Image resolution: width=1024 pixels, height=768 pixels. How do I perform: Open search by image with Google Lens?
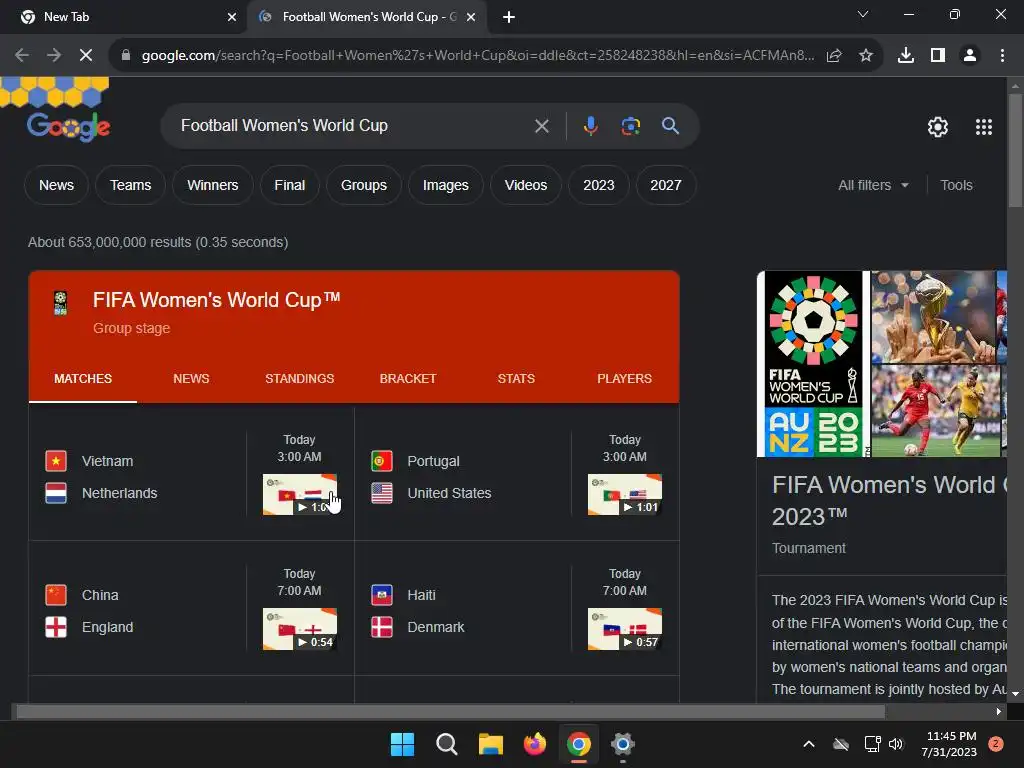point(630,126)
